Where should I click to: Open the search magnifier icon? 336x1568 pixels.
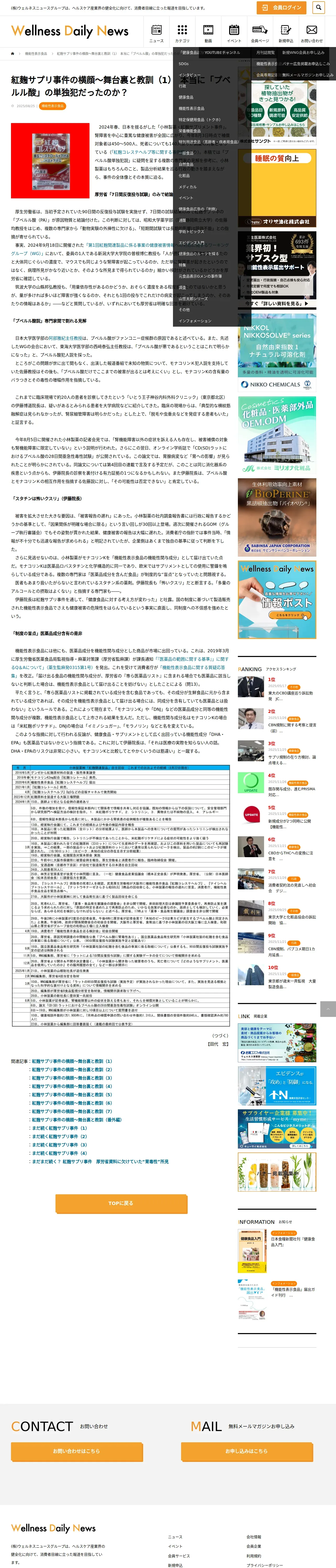point(318,7)
